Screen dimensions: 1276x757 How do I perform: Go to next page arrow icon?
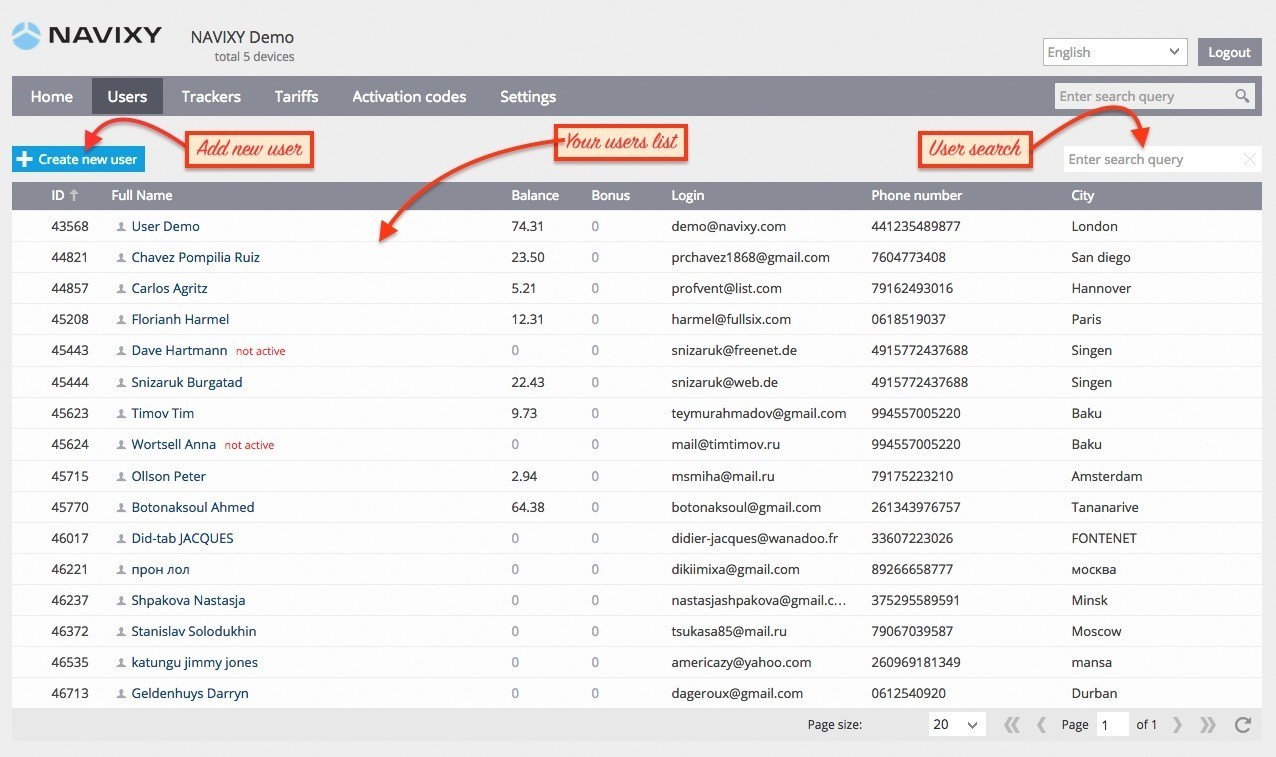coord(1177,725)
